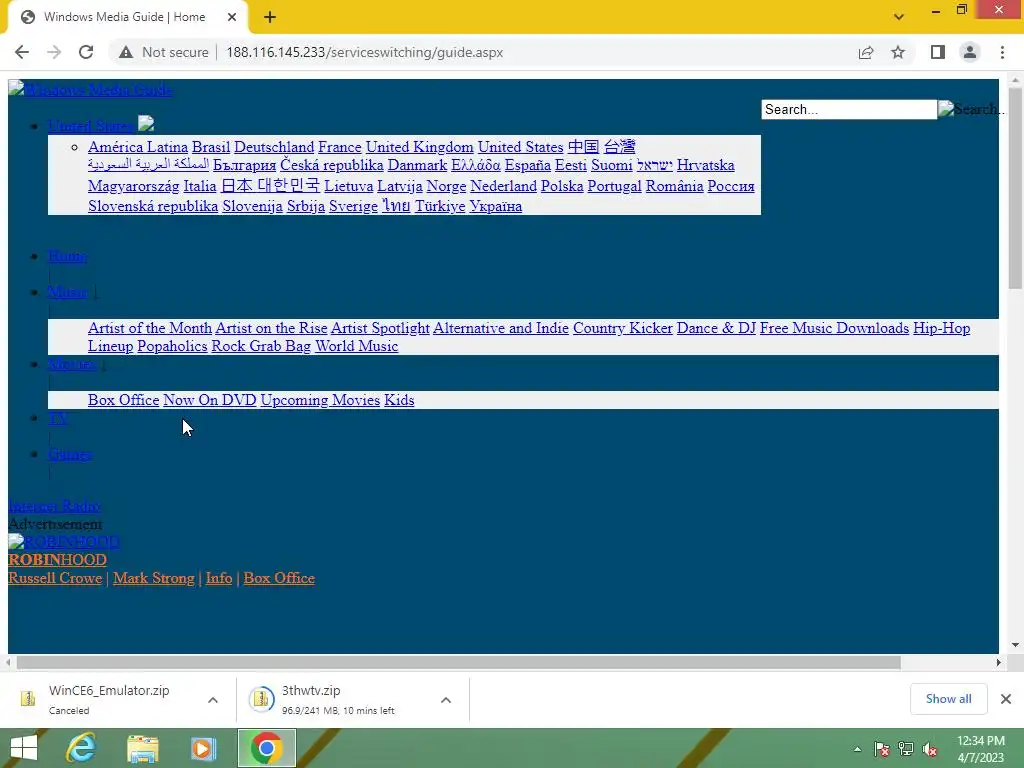
Task: Close the Windows Media Guide tab
Action: [232, 17]
